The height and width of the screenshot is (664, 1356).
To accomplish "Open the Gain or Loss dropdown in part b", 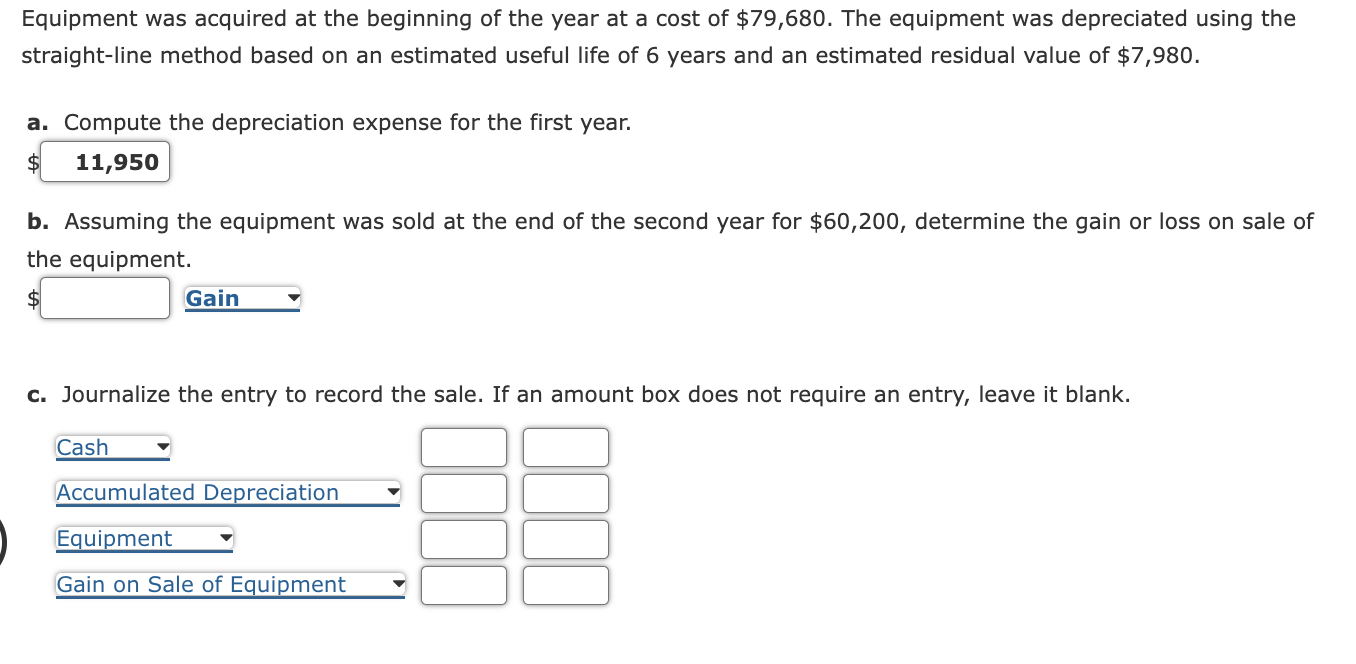I will 240,297.
